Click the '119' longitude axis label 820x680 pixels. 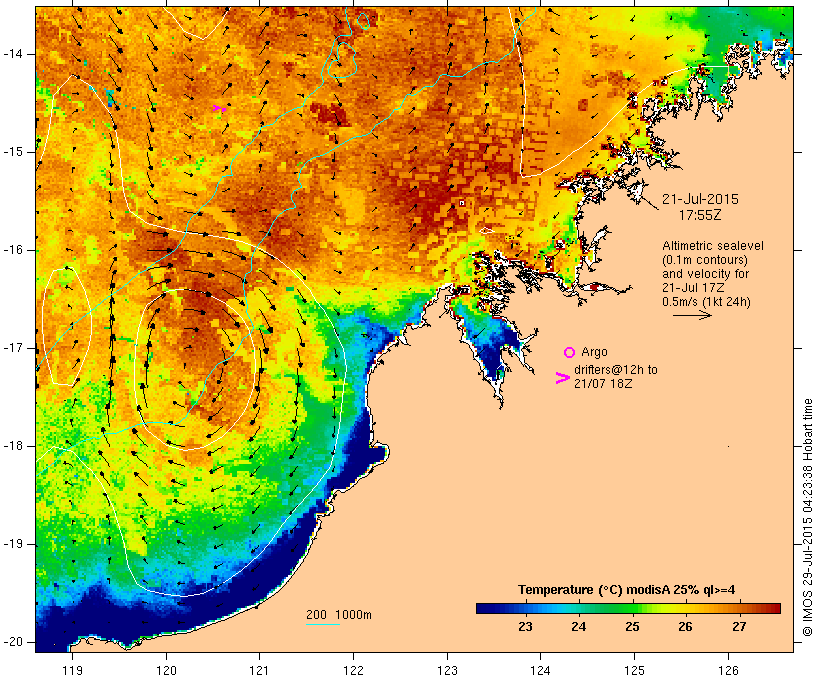point(72,670)
